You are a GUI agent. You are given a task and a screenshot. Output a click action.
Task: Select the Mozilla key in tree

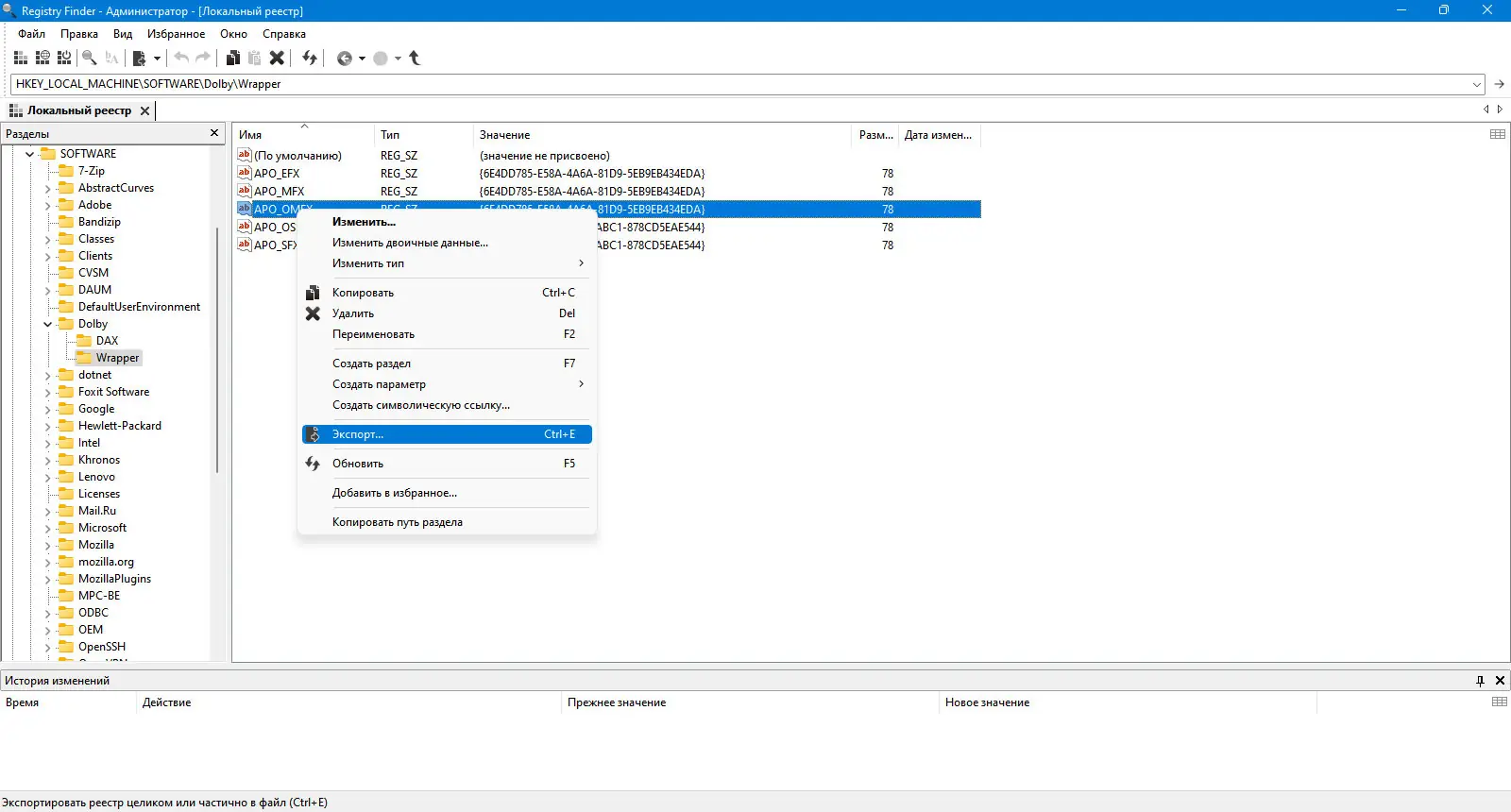pos(96,545)
